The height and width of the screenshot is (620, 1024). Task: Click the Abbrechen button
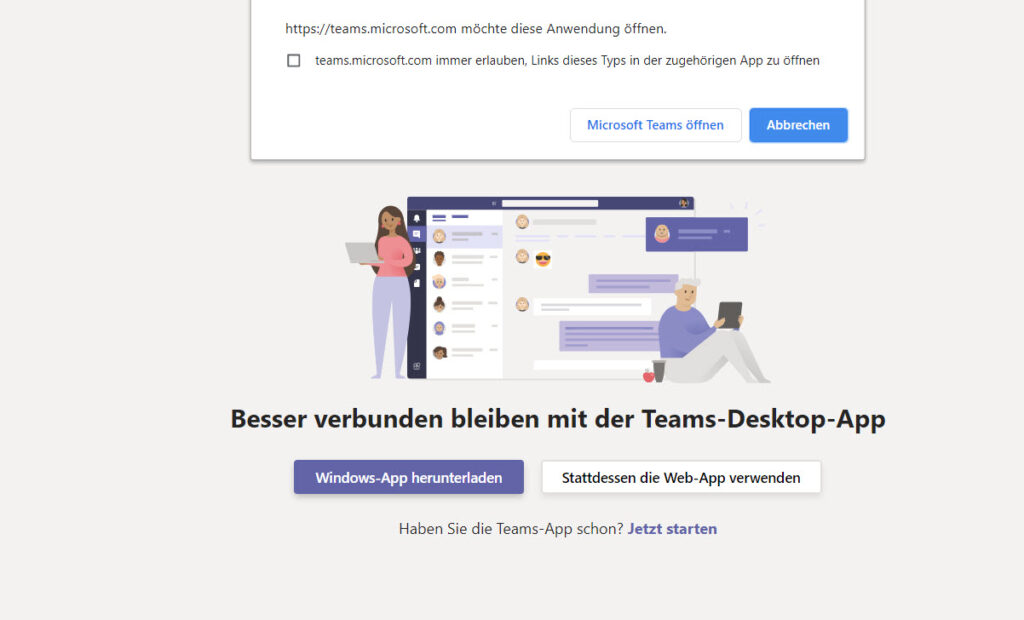pos(798,125)
